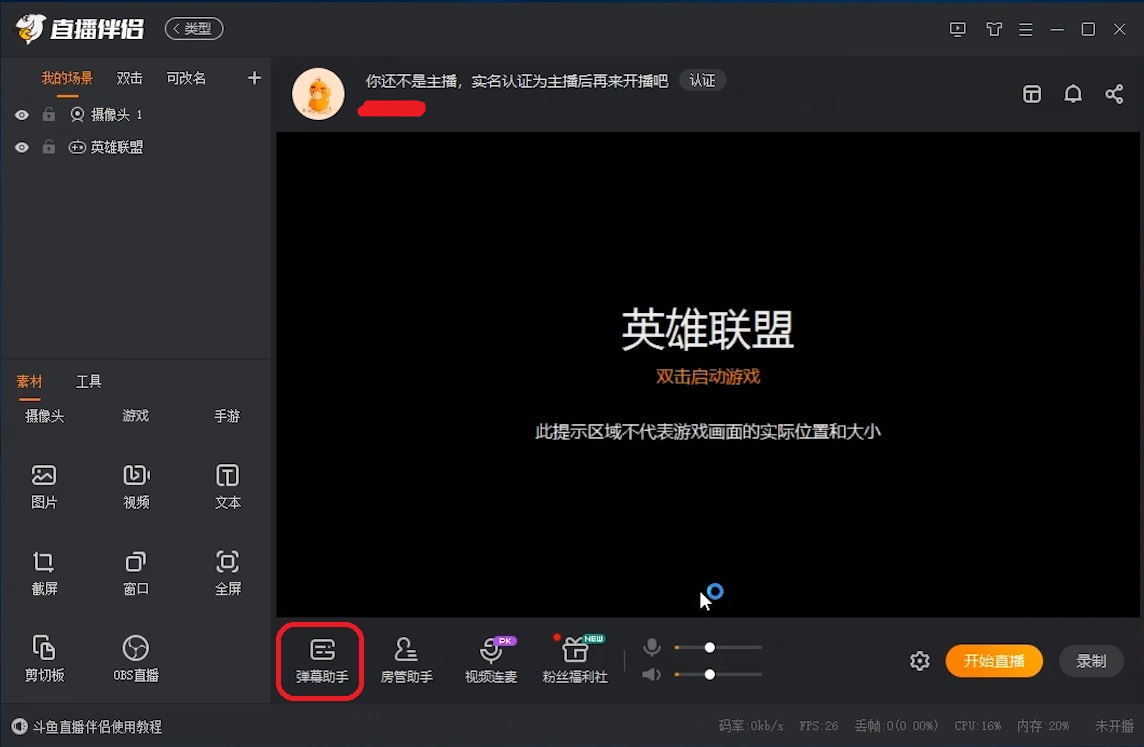Switch to the 双击 tab
This screenshot has width=1144, height=747.
point(129,77)
